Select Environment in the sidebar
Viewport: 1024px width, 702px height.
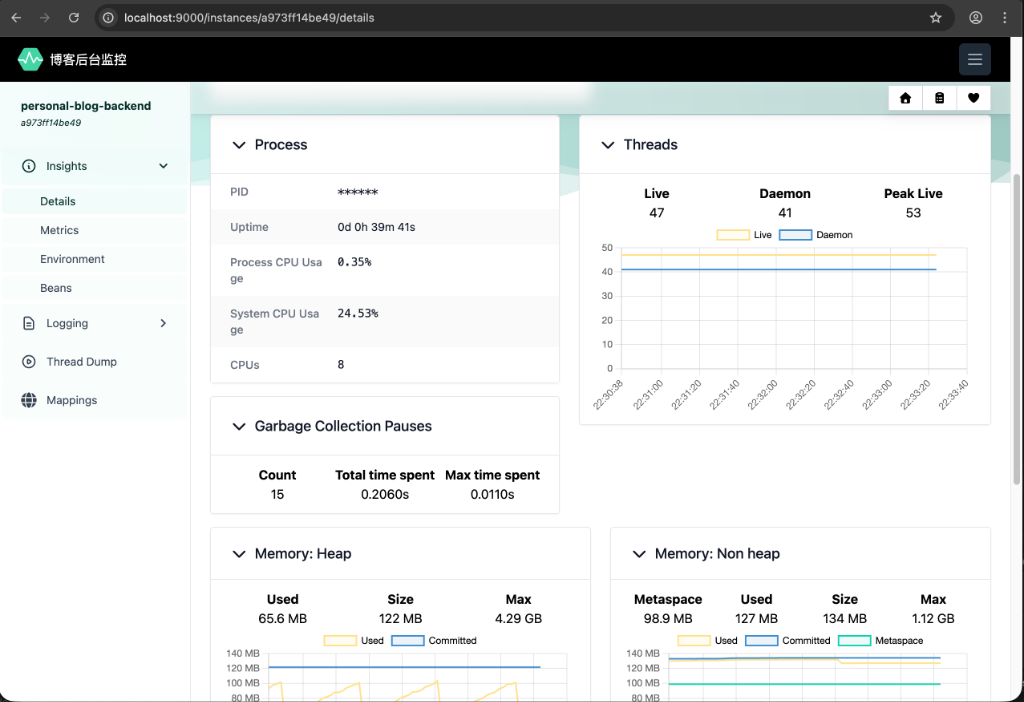tap(72, 260)
